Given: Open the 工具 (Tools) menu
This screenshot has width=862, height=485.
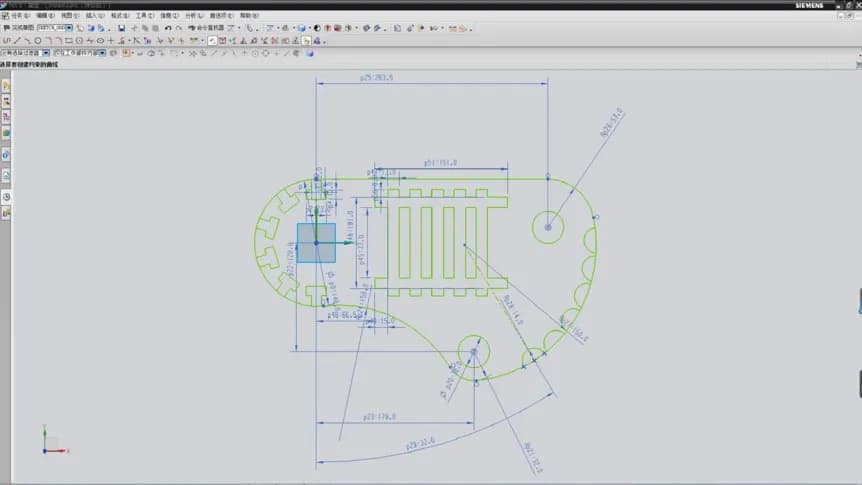Looking at the screenshot, I should click(x=145, y=15).
